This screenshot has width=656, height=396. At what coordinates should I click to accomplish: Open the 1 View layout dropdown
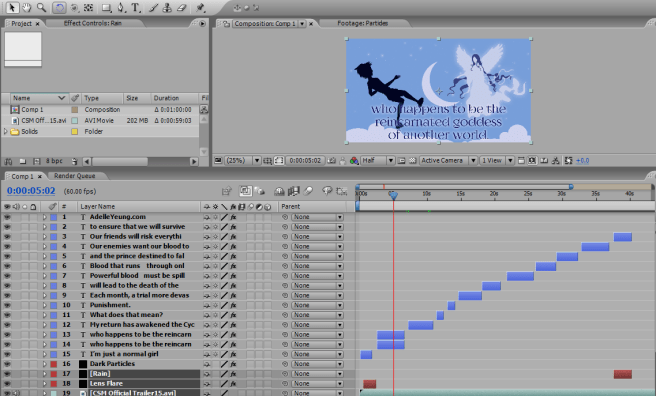click(497, 161)
